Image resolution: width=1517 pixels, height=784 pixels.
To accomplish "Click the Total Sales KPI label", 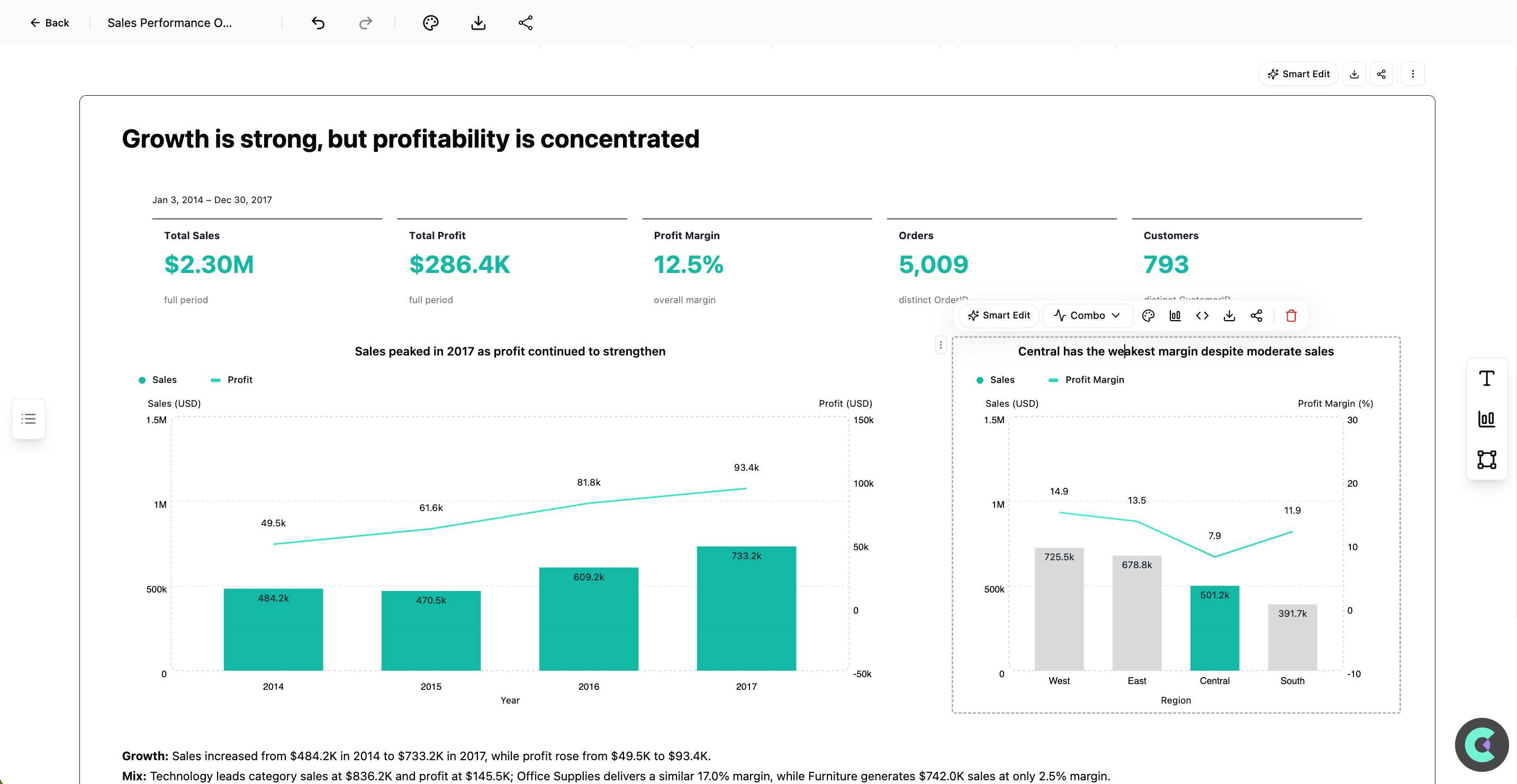I will [x=192, y=235].
